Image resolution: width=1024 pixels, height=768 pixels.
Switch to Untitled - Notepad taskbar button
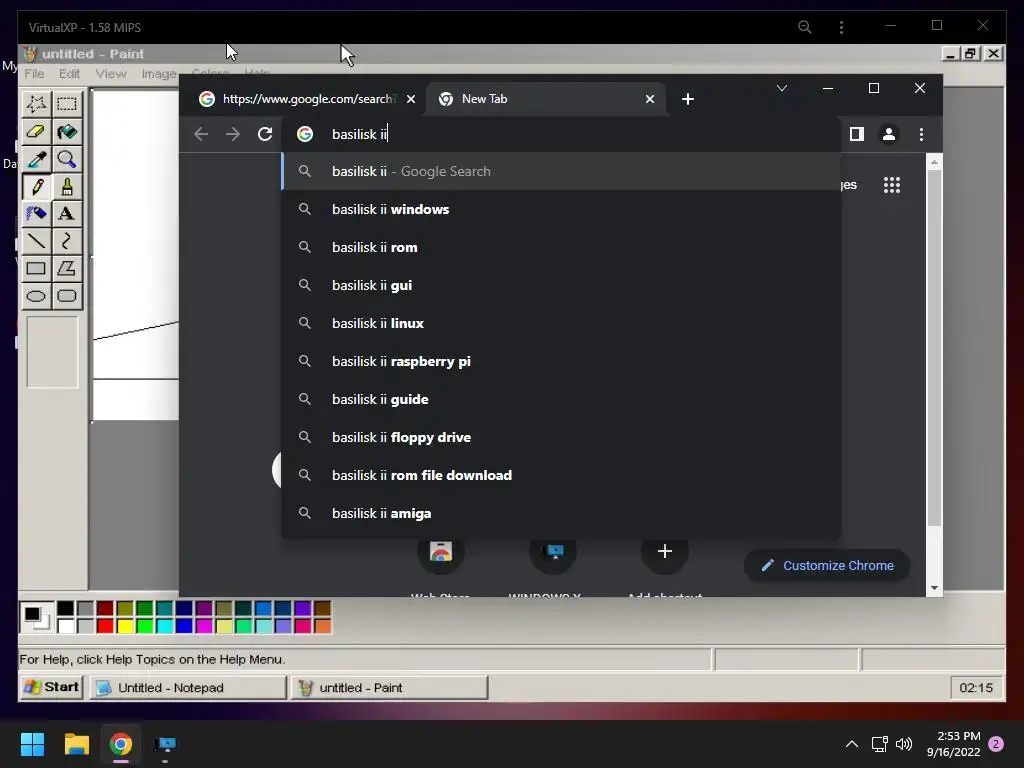coord(187,687)
